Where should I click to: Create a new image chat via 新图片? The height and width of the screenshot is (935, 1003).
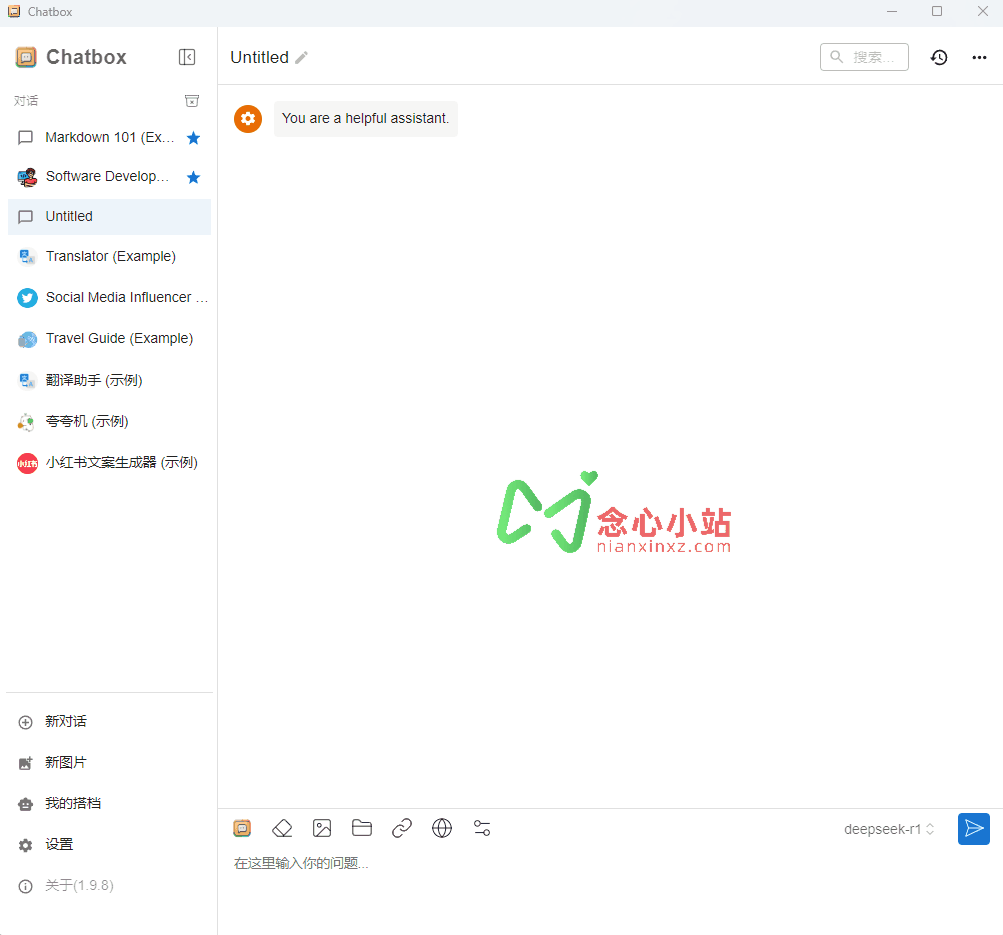(x=109, y=762)
